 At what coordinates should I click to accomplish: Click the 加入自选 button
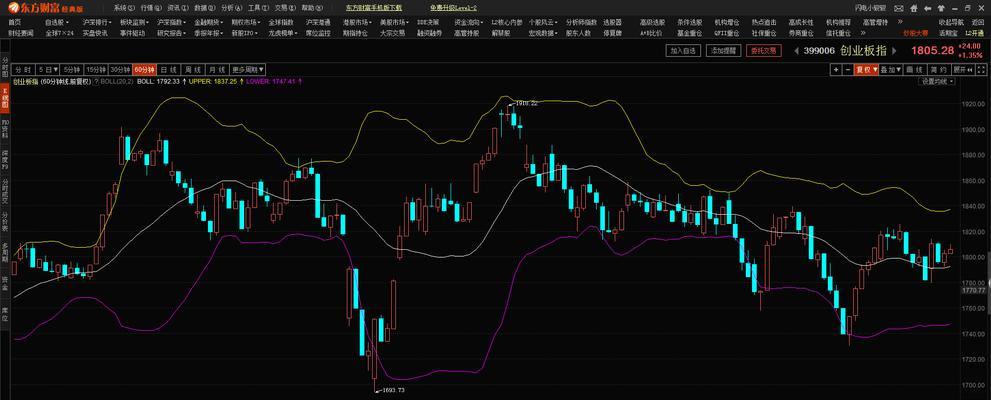tap(683, 51)
